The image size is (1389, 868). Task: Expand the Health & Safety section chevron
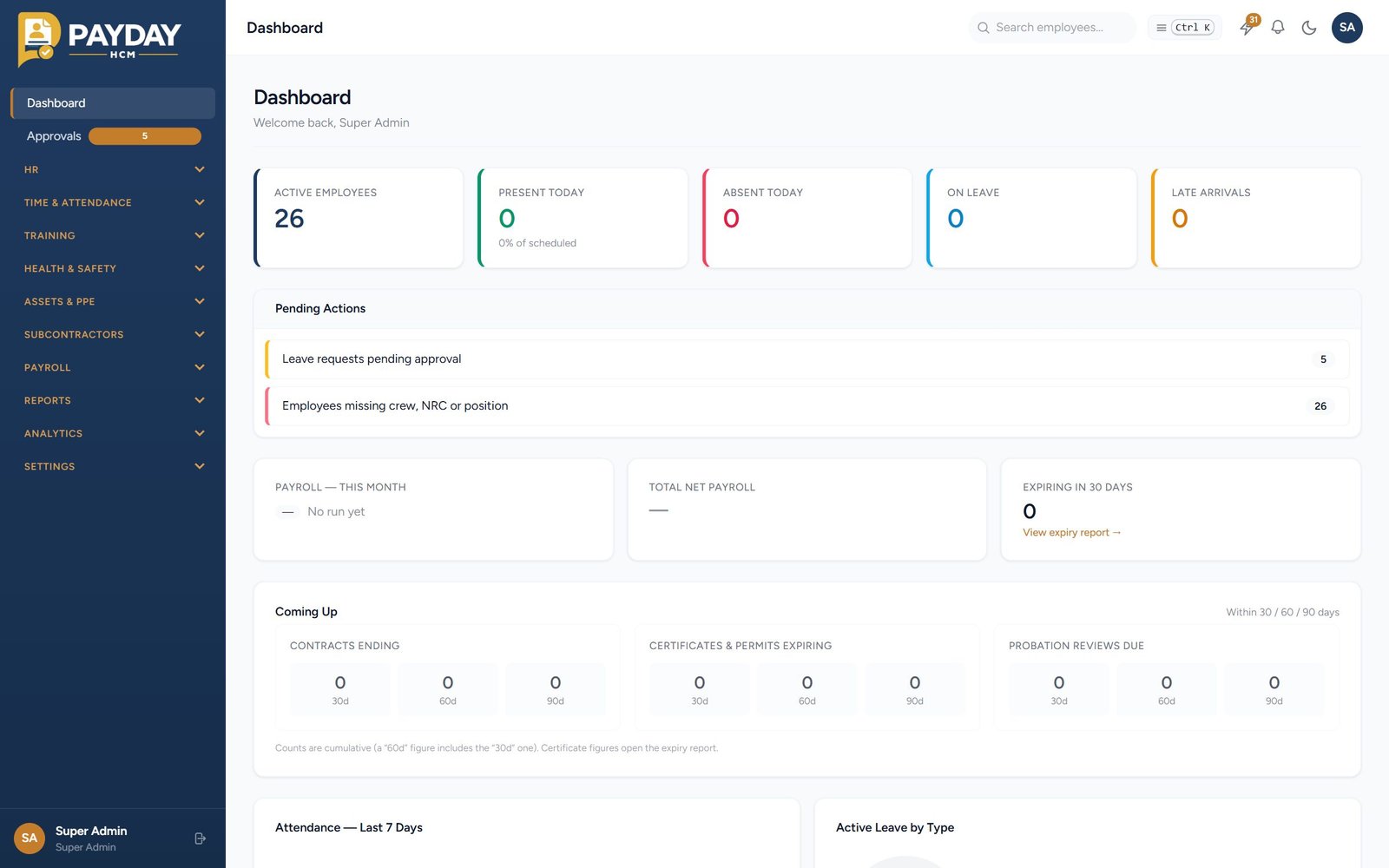(200, 268)
